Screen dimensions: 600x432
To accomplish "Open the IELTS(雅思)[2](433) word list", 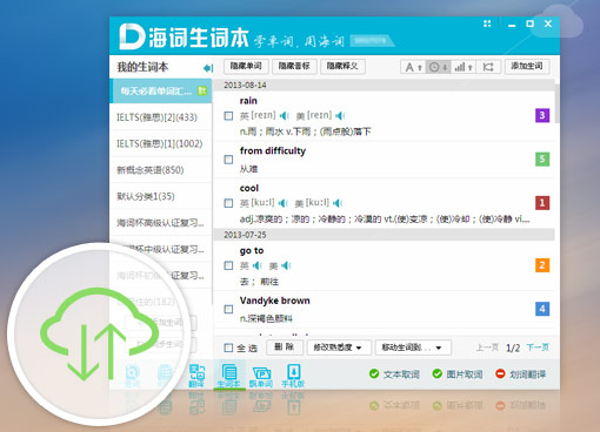I will coord(160,118).
